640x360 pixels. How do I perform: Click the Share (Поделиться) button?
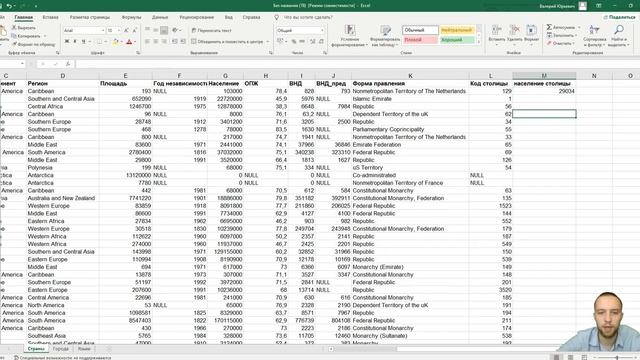click(620, 17)
